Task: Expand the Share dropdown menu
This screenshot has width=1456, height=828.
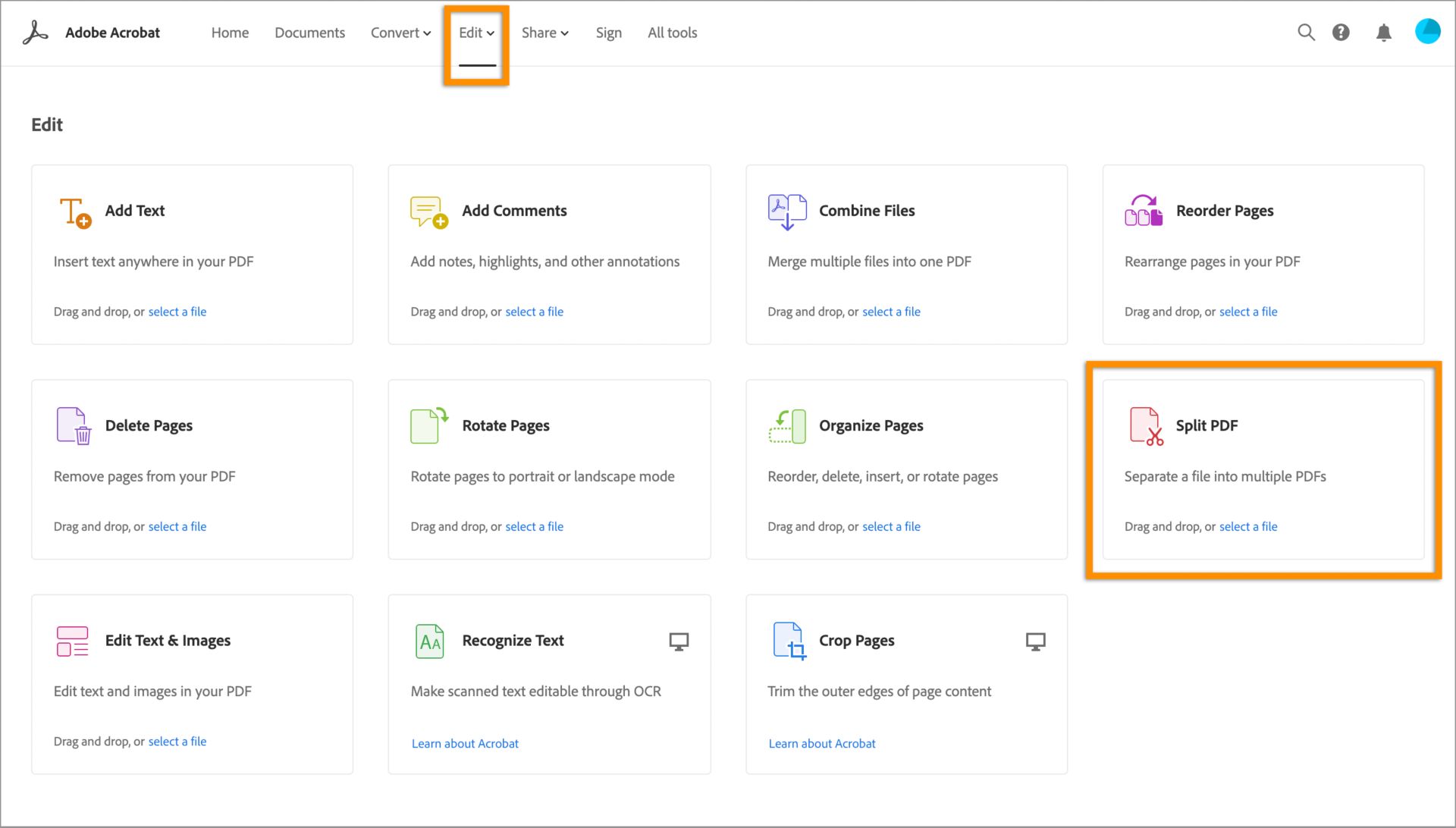Action: click(543, 32)
